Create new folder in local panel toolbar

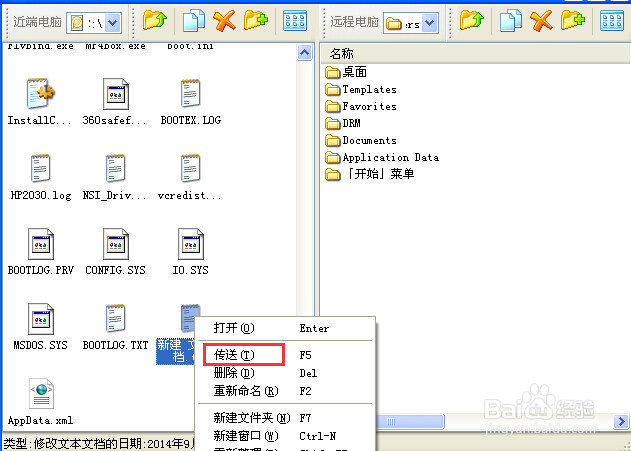point(256,21)
